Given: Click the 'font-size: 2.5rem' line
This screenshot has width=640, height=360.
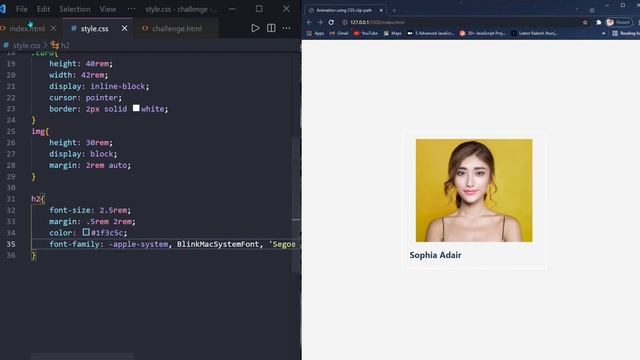Looking at the screenshot, I should click(x=90, y=210).
